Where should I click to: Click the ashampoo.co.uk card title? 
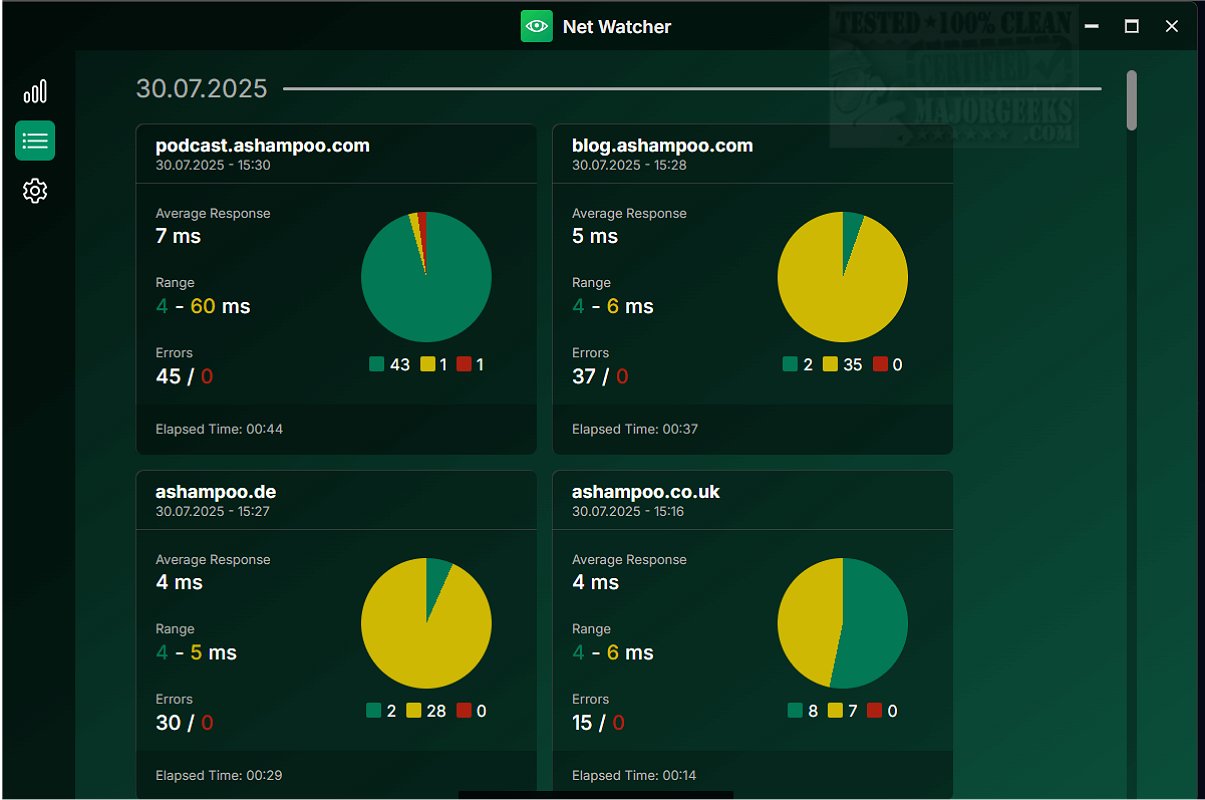[646, 492]
